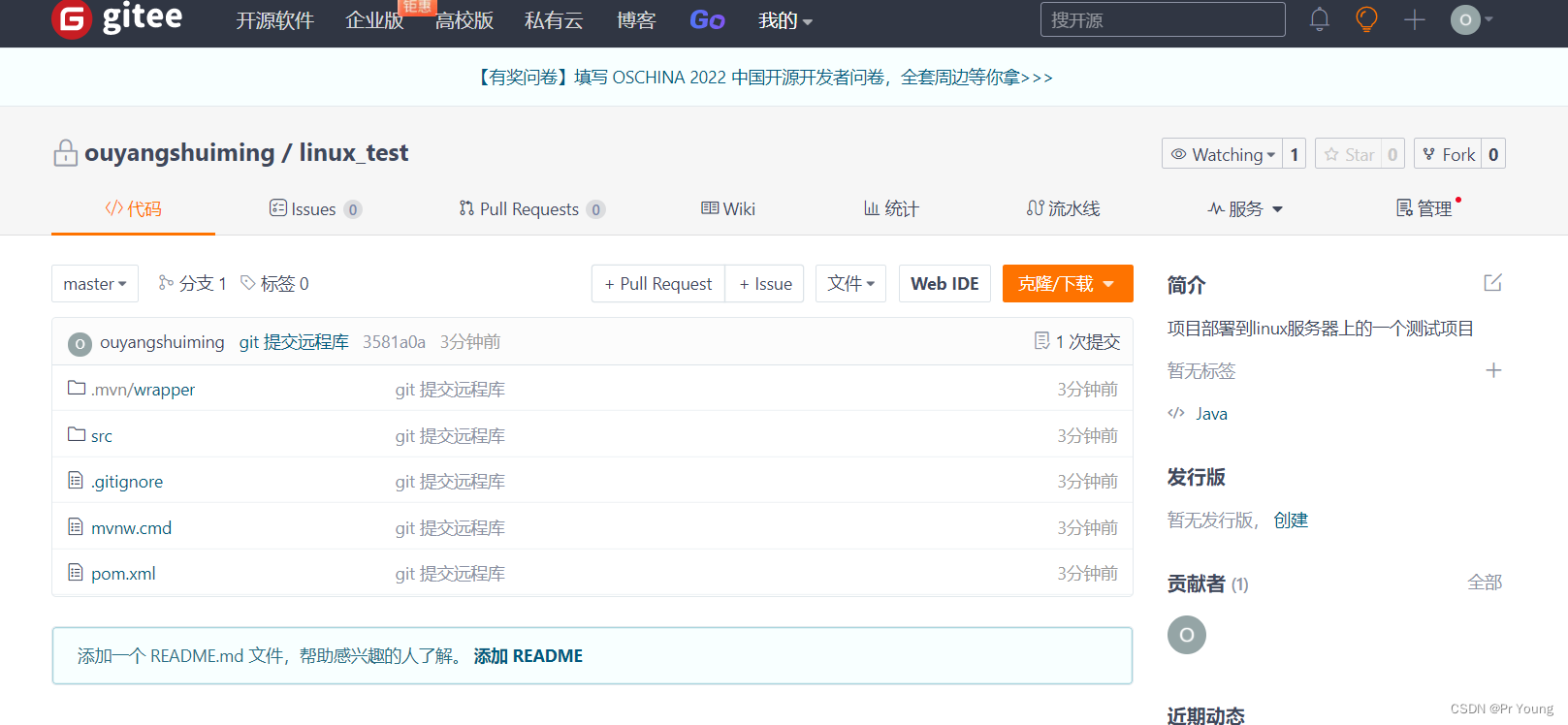1568x725 pixels.
Task: Open 企业版 in the top navigation
Action: click(374, 20)
